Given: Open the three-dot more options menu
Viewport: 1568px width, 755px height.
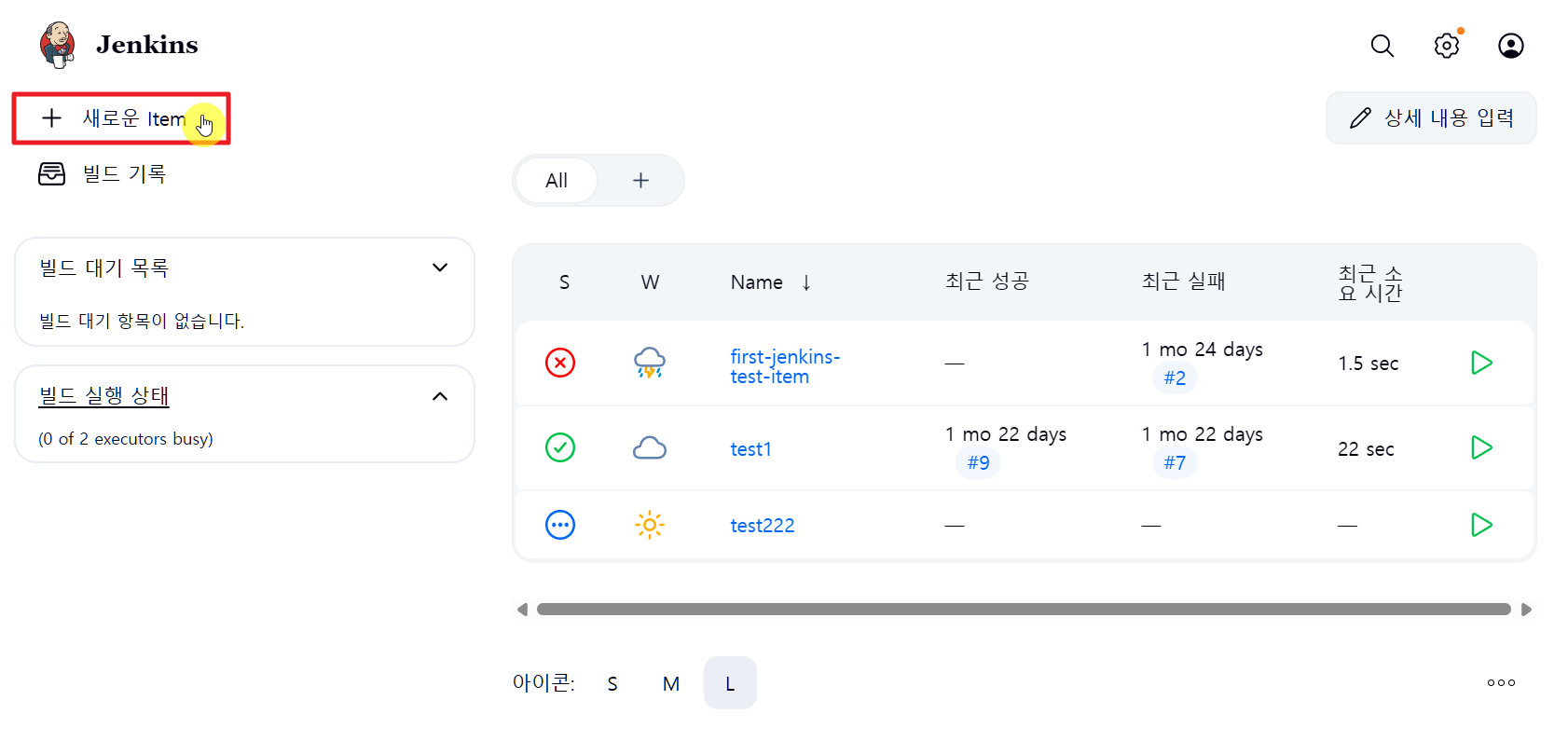Looking at the screenshot, I should [1501, 683].
